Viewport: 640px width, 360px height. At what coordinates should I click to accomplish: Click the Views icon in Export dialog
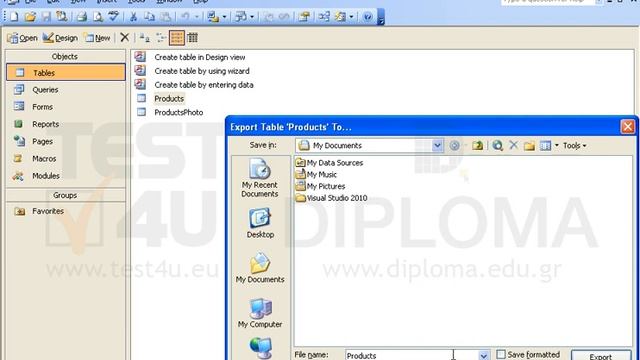[x=545, y=145]
